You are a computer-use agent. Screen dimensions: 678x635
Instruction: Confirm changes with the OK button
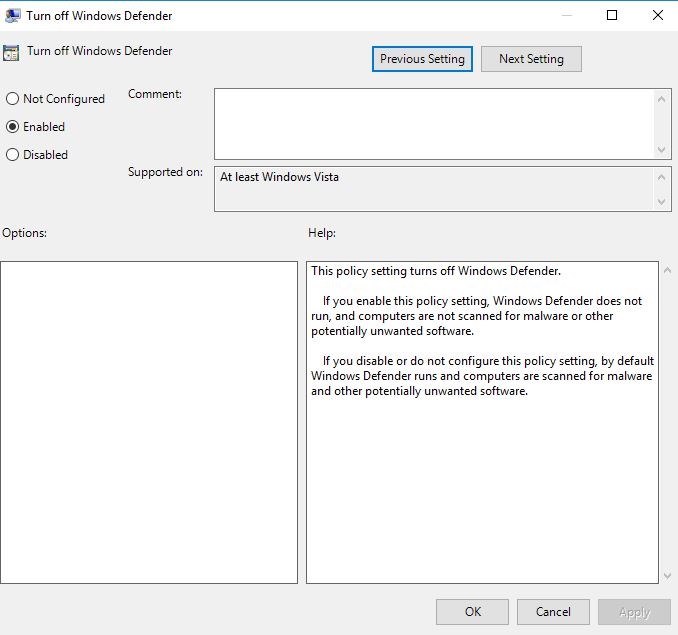click(472, 612)
